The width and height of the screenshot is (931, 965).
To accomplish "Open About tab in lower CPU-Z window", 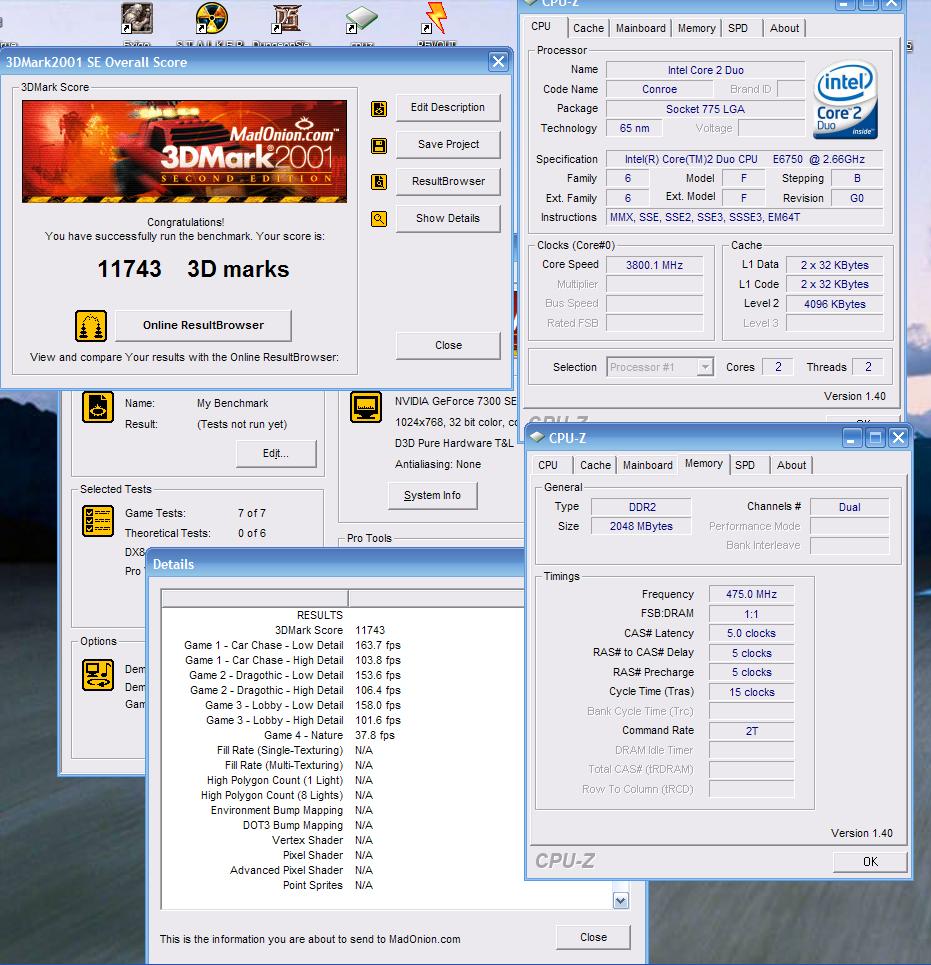I will pos(791,465).
